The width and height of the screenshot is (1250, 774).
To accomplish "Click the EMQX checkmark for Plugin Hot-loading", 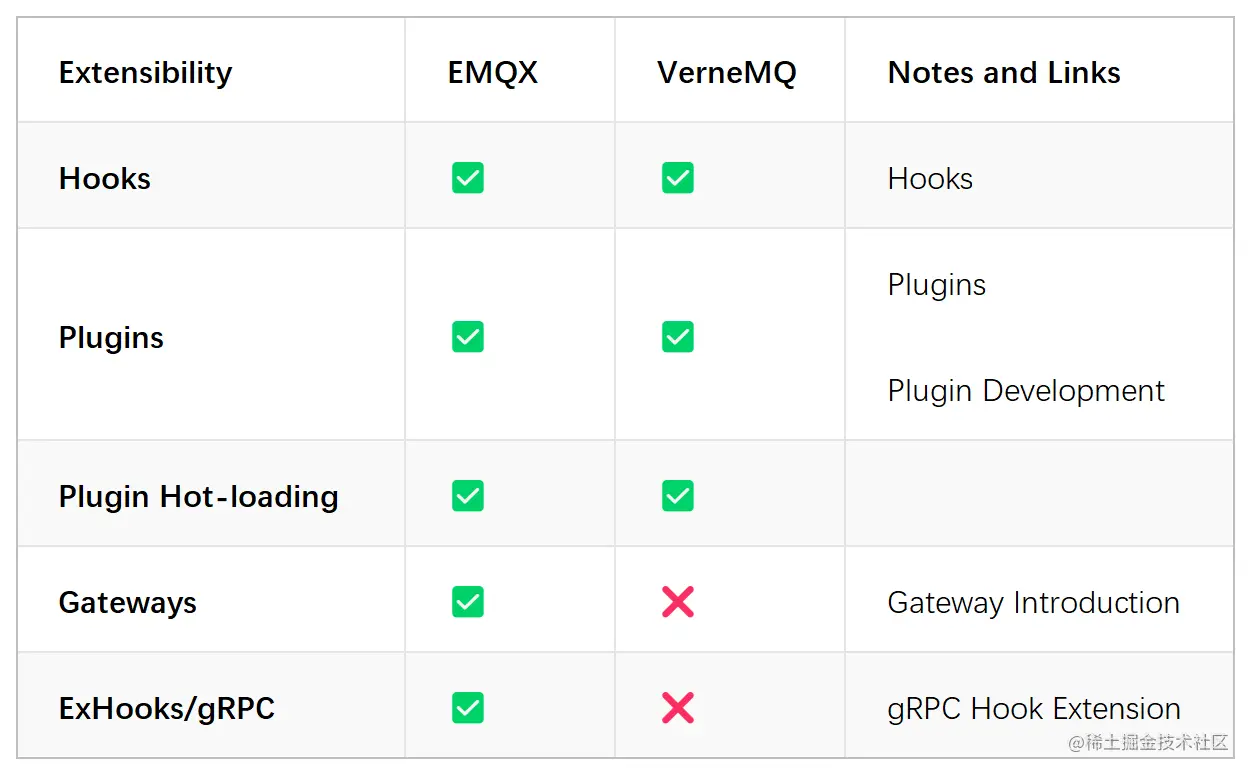I will [x=468, y=496].
